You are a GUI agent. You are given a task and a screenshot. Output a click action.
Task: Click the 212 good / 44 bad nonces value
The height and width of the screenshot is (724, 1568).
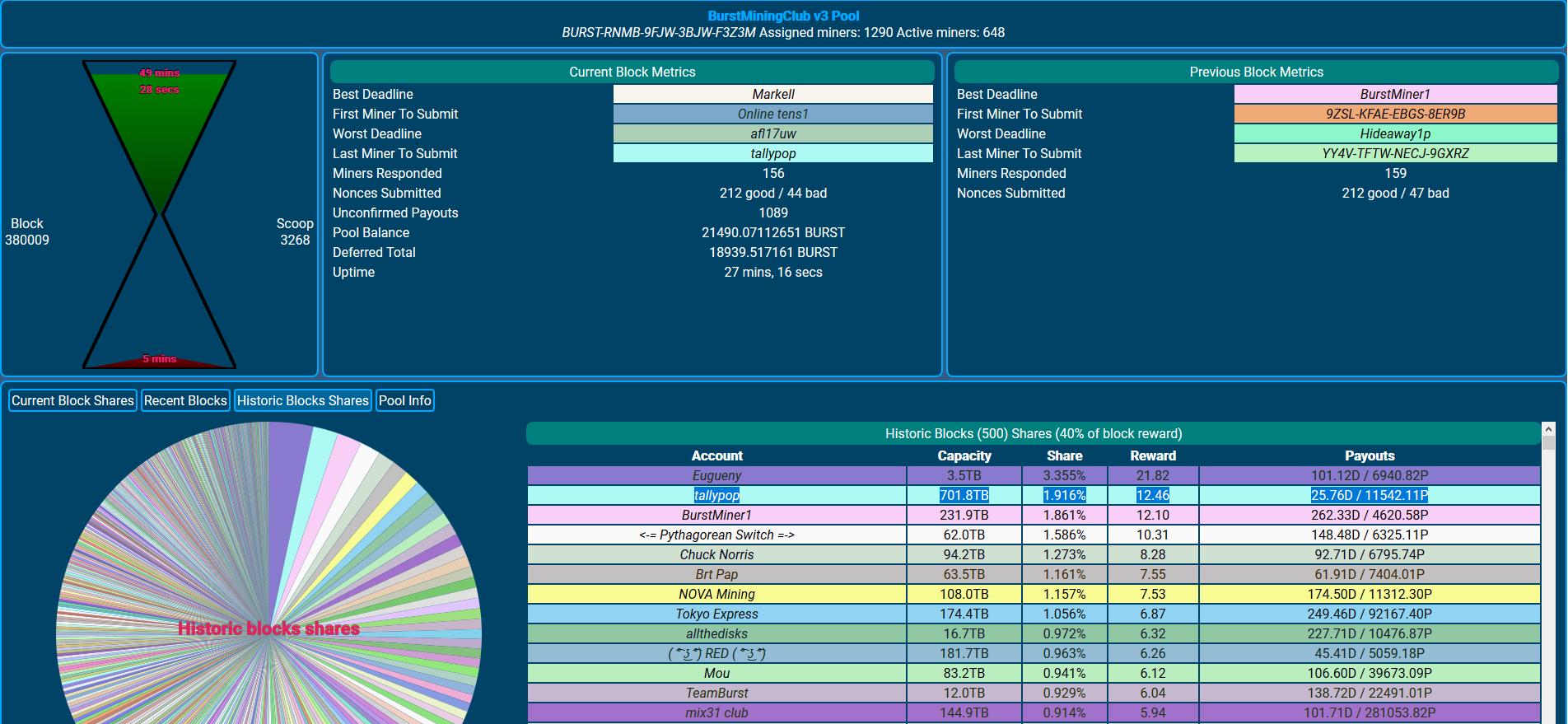(773, 193)
